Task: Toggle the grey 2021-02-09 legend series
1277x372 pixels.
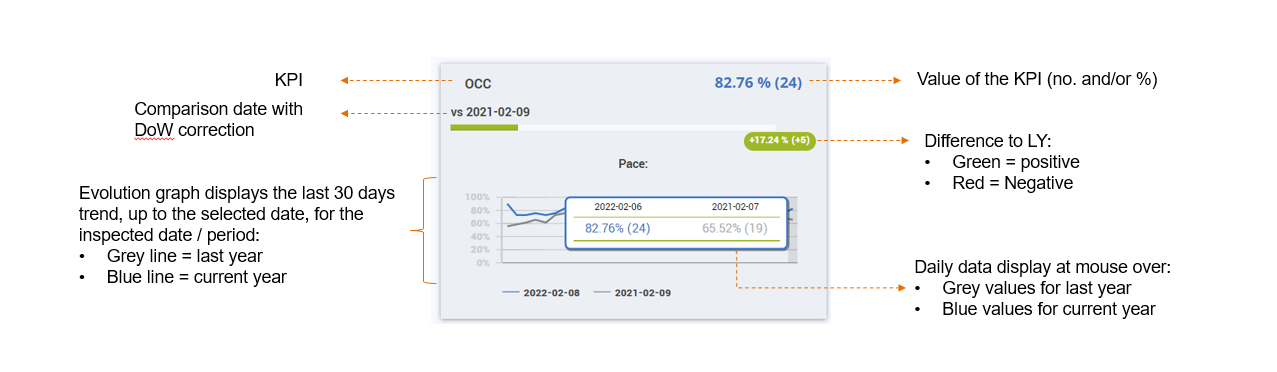Action: [633, 293]
